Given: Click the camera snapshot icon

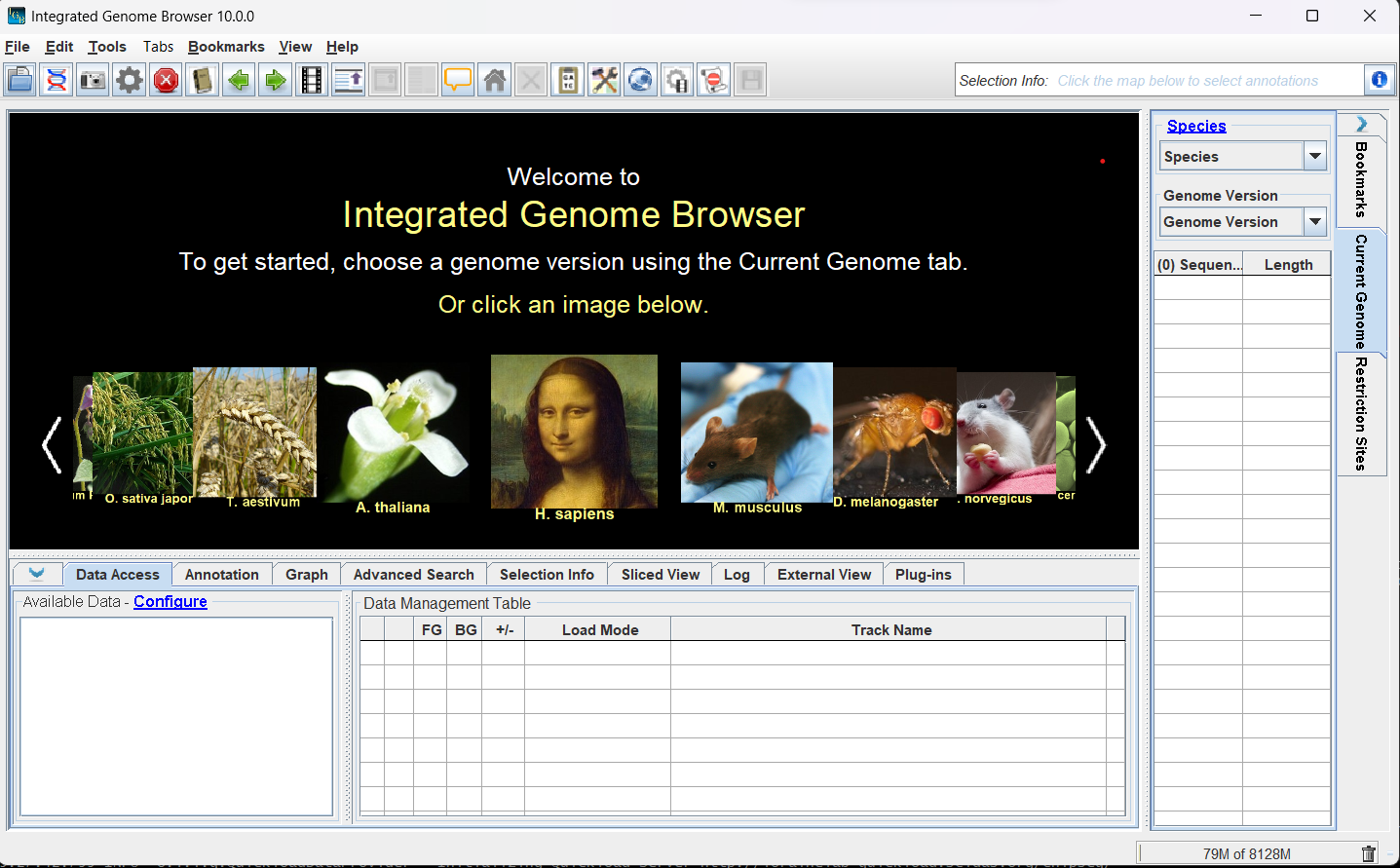Looking at the screenshot, I should (94, 80).
